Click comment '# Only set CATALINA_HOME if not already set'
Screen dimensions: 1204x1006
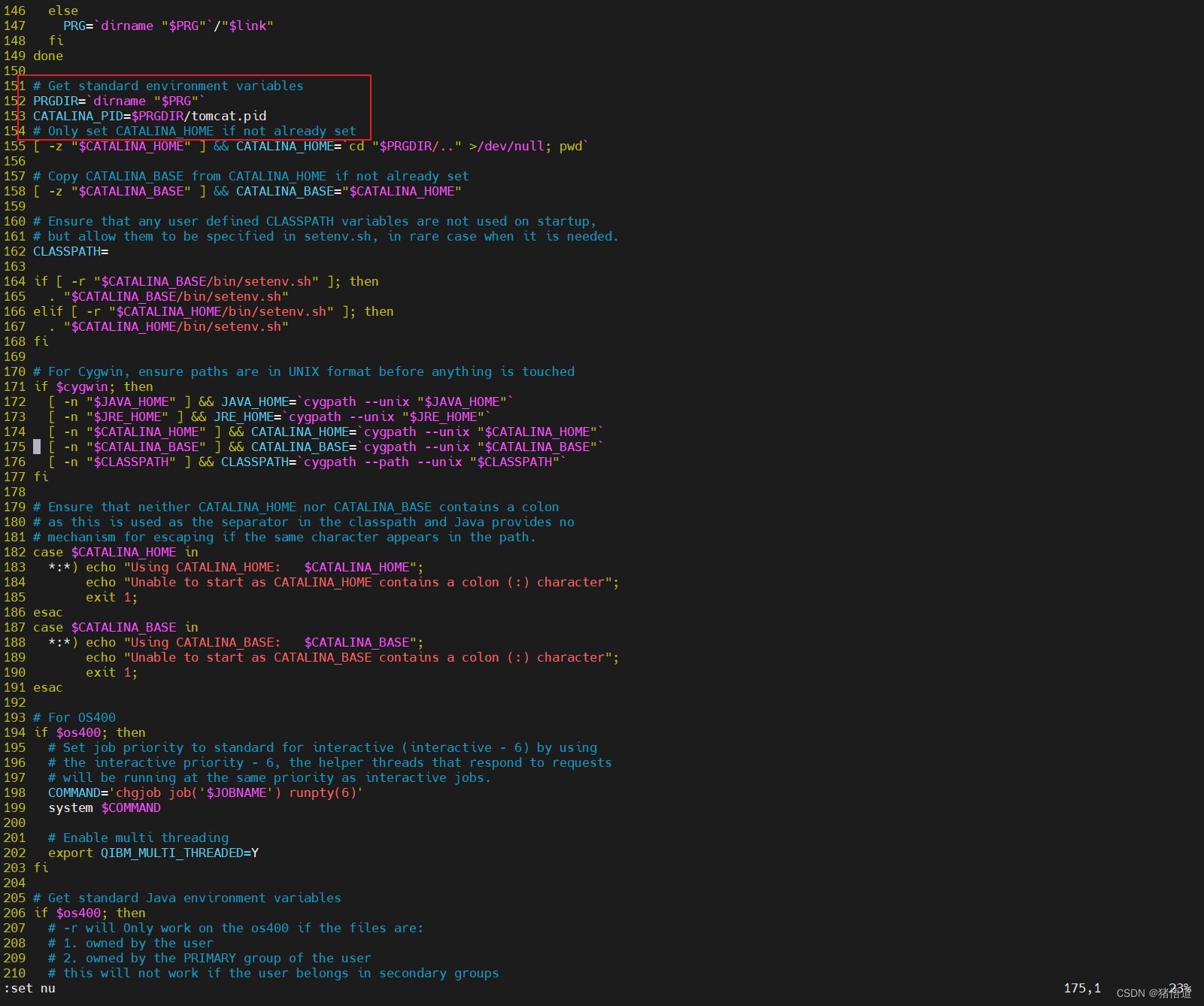click(x=195, y=131)
